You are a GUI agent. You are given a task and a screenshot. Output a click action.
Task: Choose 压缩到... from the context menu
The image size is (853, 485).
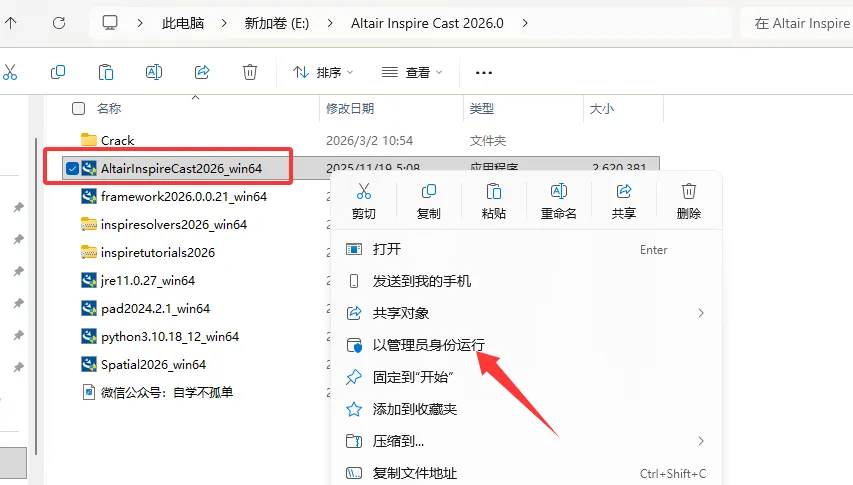(526, 441)
